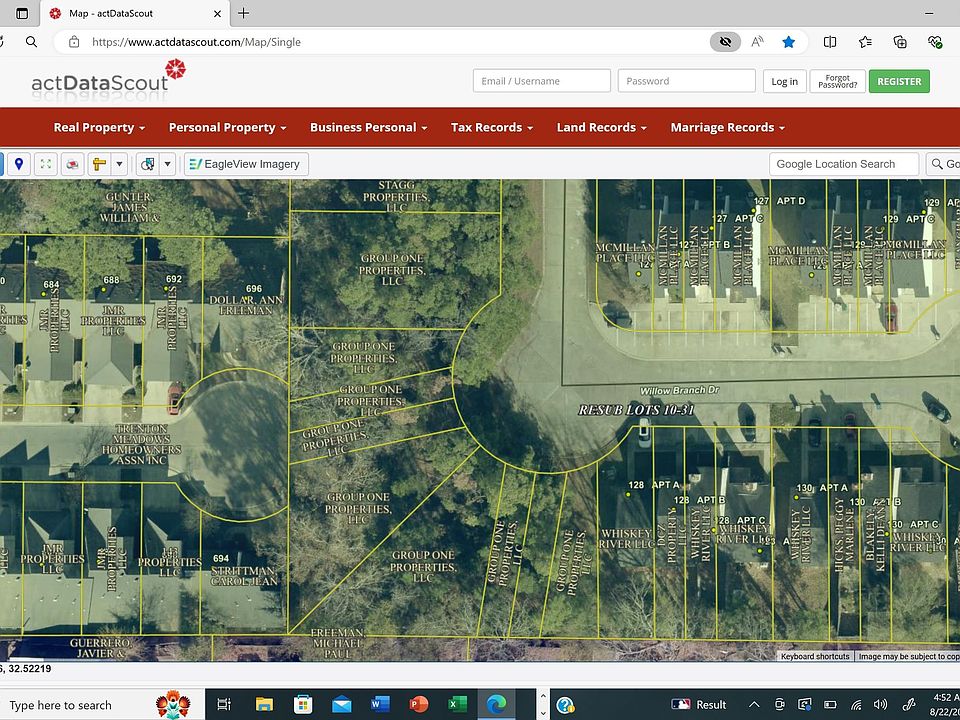This screenshot has width=960, height=720.
Task: Click the TRENTON MEADOWS HOMEOWNERS ASSN INC label
Action: click(x=141, y=444)
